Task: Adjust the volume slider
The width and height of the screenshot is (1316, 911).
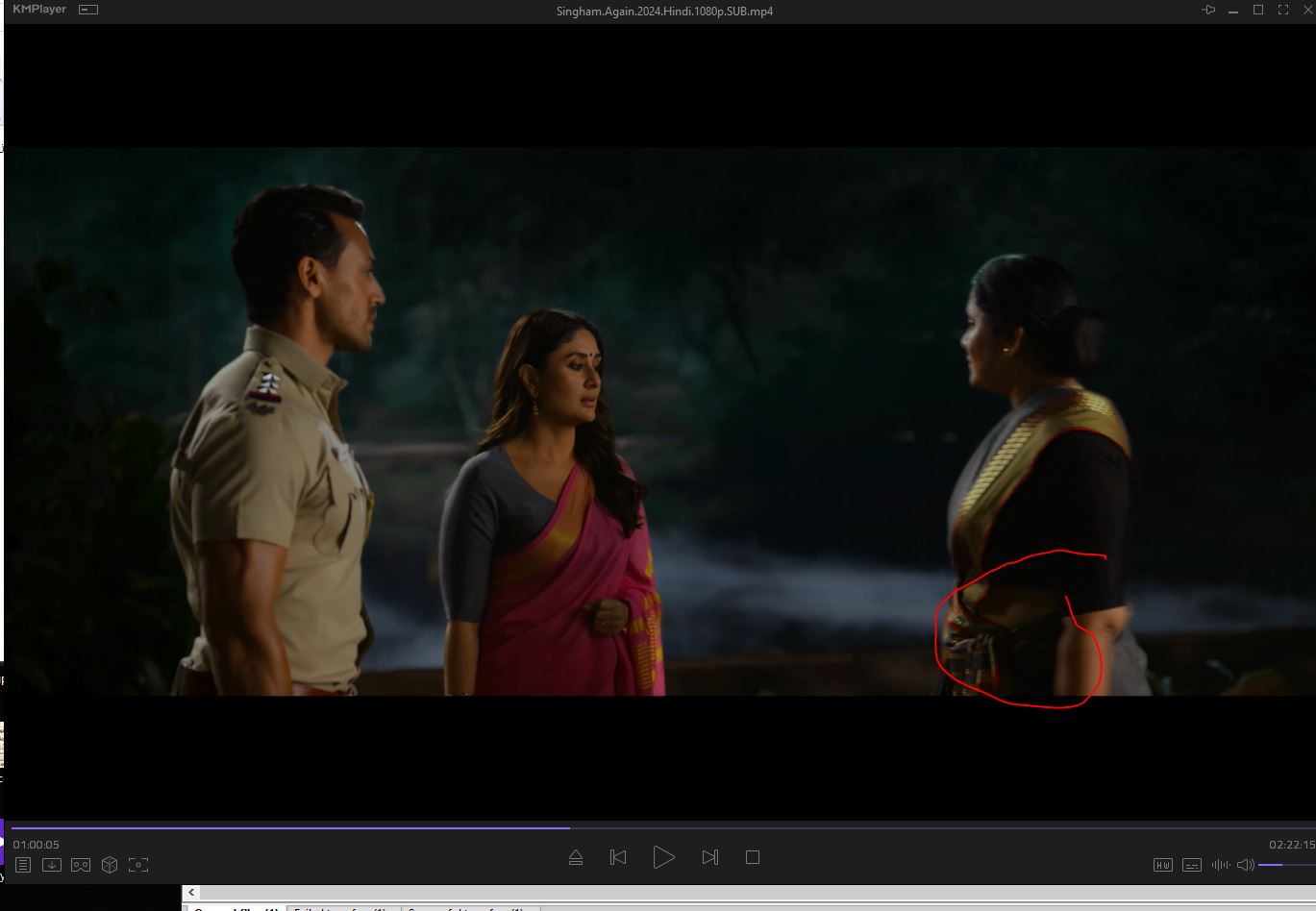Action: 1283,865
